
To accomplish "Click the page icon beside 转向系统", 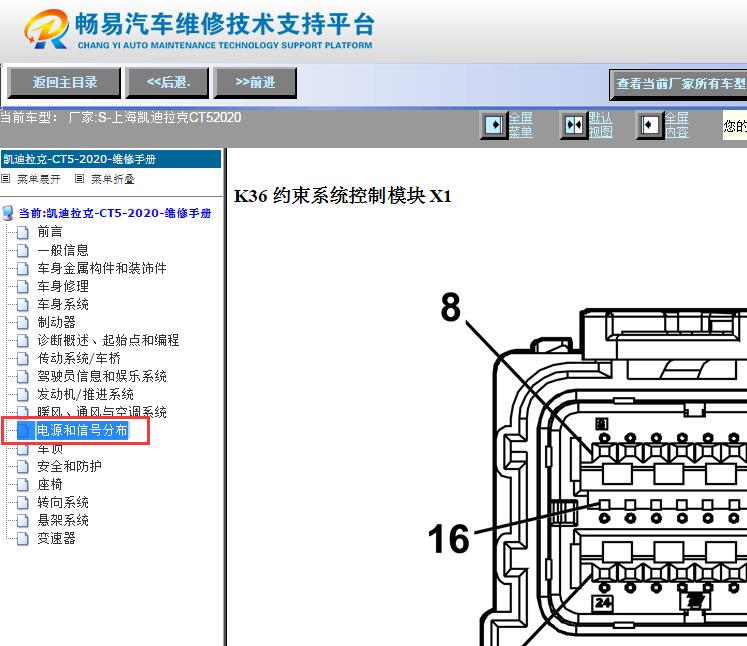I will (x=23, y=503).
